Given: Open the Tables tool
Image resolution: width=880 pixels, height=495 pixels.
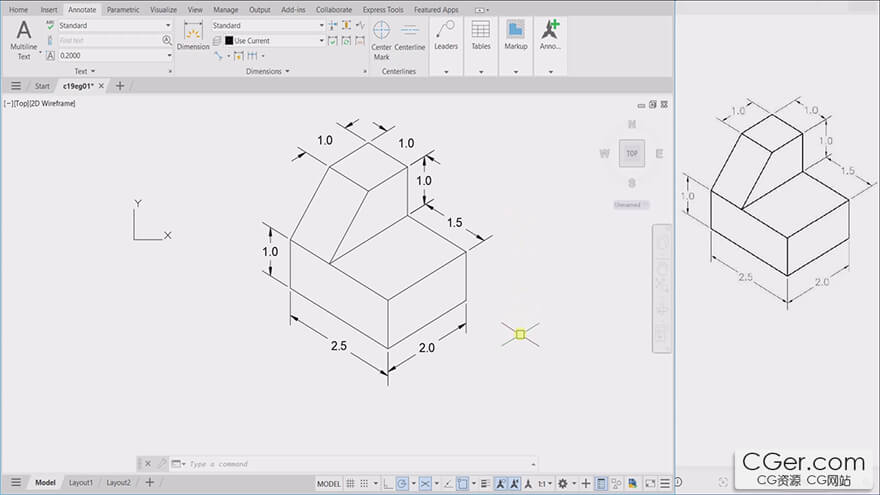Looking at the screenshot, I should coord(481,35).
